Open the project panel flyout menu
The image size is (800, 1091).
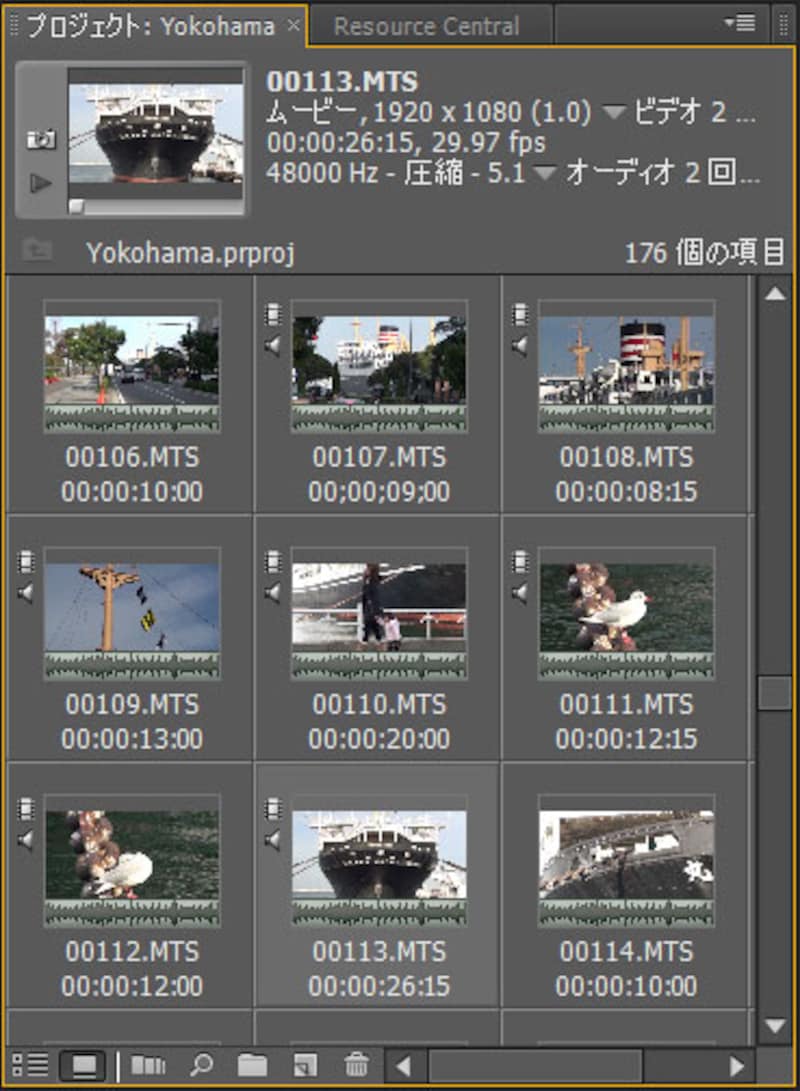(741, 23)
